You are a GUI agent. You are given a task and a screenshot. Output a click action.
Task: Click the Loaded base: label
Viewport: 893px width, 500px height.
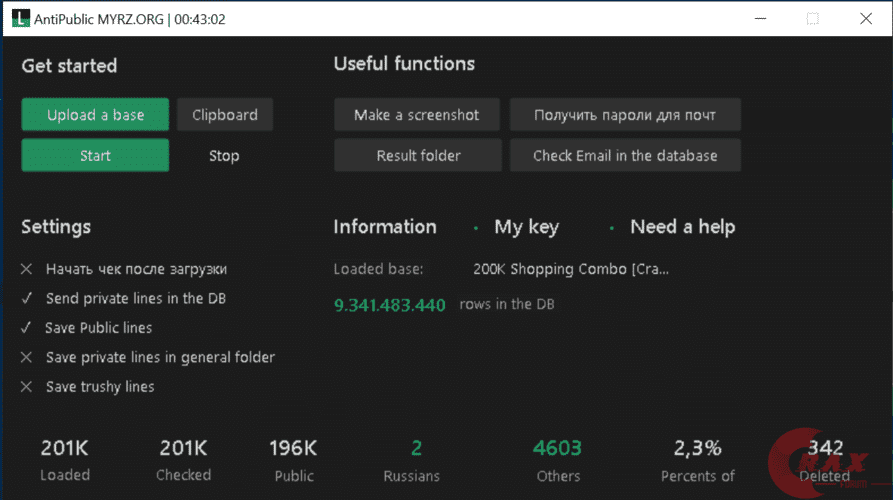[378, 269]
